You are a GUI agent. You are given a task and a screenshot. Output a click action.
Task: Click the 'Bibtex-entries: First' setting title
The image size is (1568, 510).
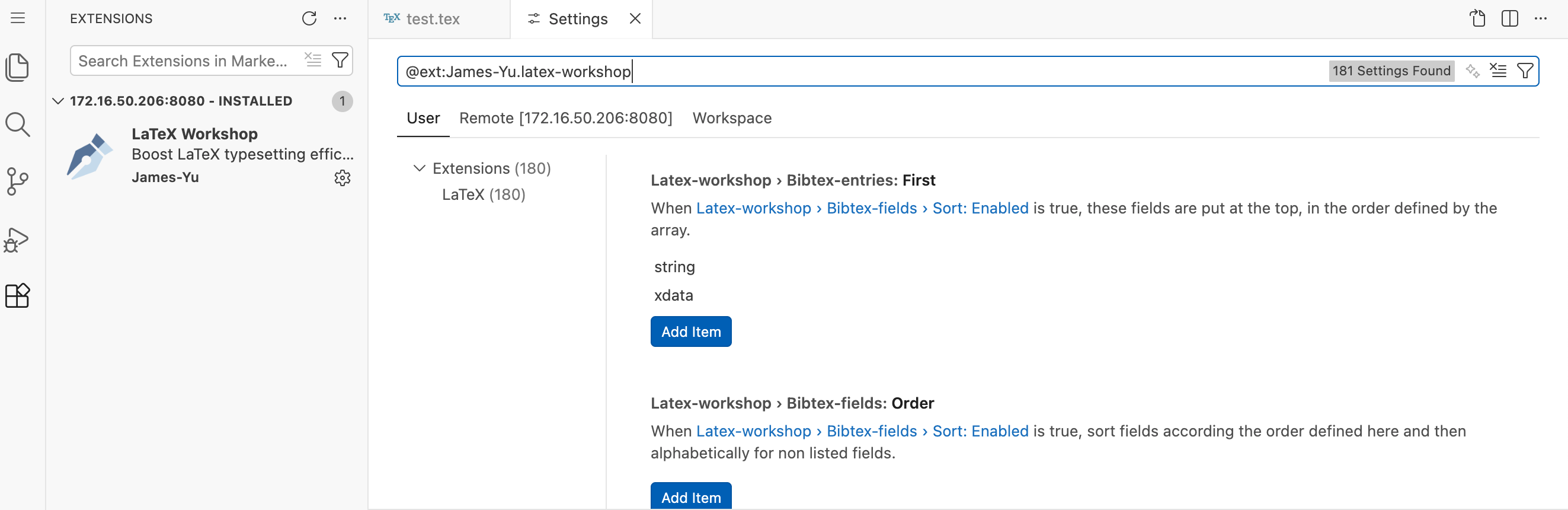[792, 180]
